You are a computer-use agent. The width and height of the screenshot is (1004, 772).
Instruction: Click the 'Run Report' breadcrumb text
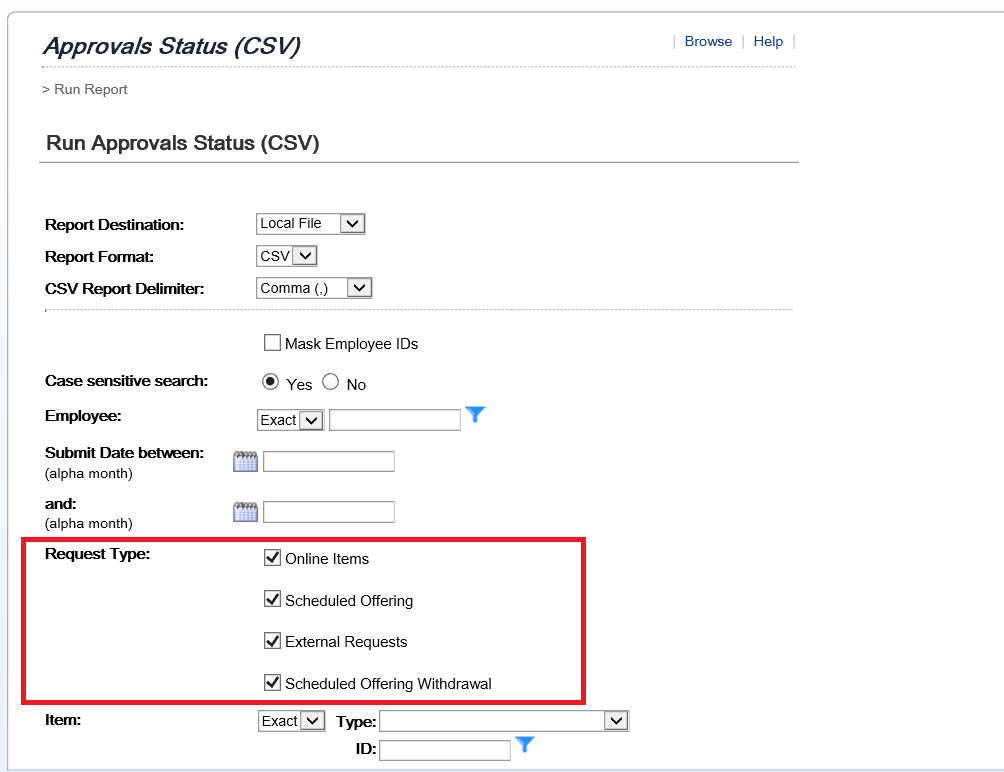click(x=91, y=90)
